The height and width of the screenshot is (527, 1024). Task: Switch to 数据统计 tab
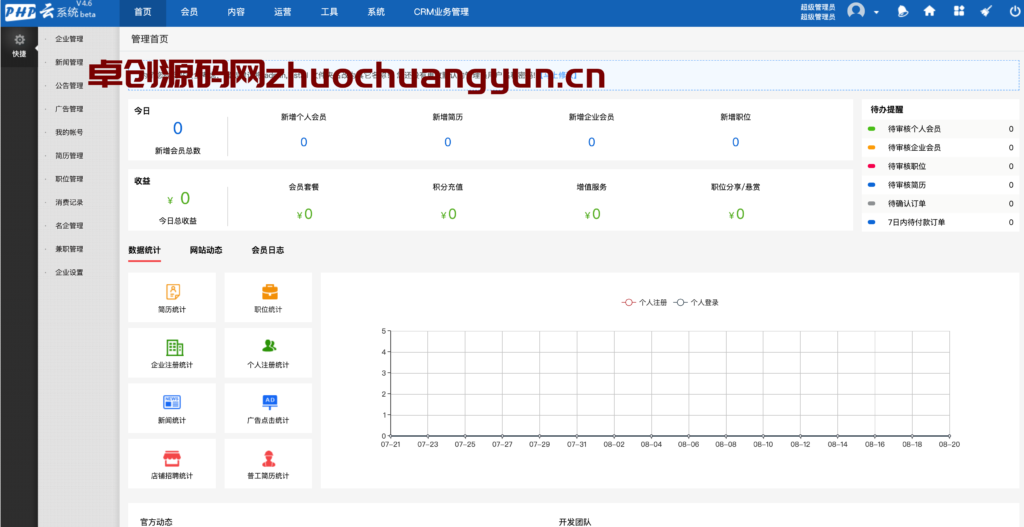click(x=144, y=250)
